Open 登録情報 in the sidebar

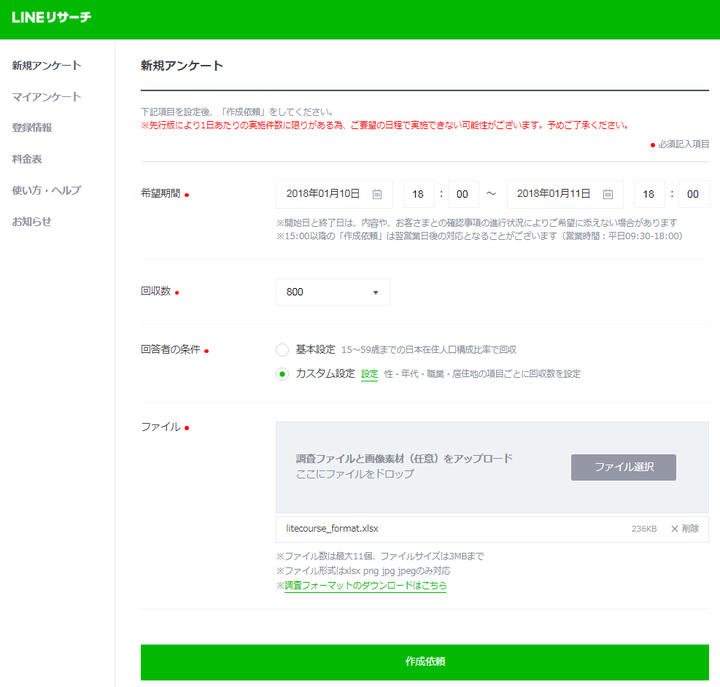coord(32,128)
